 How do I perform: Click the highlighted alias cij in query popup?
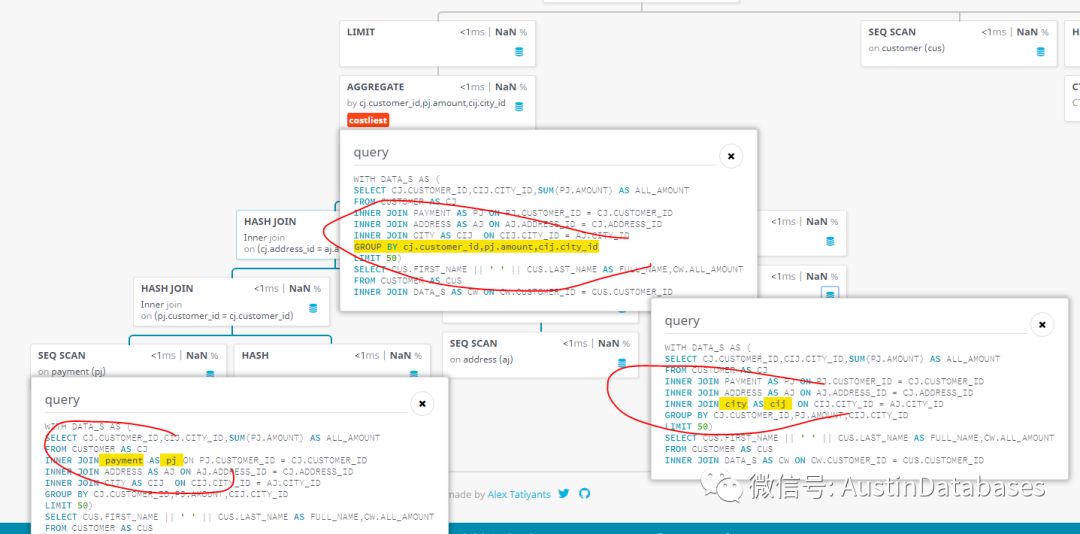pyautogui.click(x=778, y=404)
